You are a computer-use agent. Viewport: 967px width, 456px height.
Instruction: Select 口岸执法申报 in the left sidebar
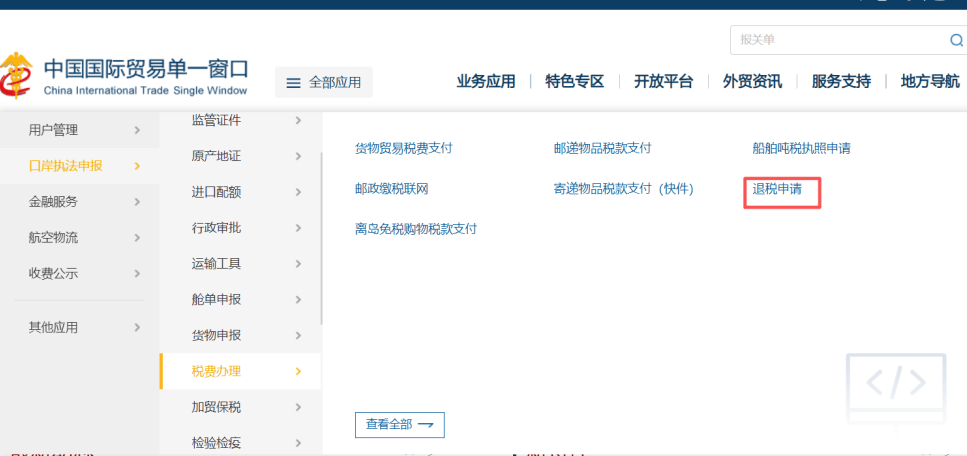tap(80, 166)
